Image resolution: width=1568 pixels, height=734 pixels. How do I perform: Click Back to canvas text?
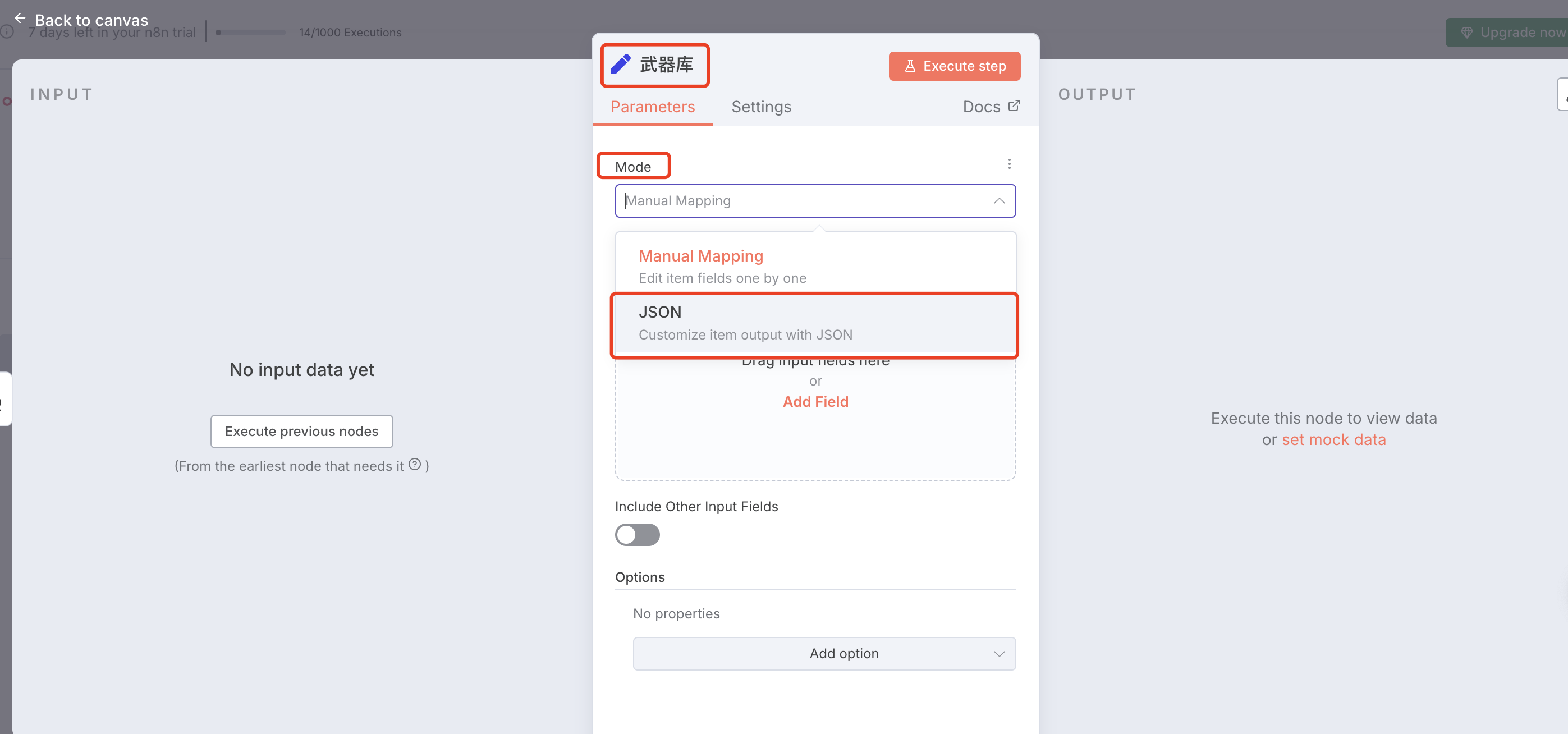(x=91, y=20)
